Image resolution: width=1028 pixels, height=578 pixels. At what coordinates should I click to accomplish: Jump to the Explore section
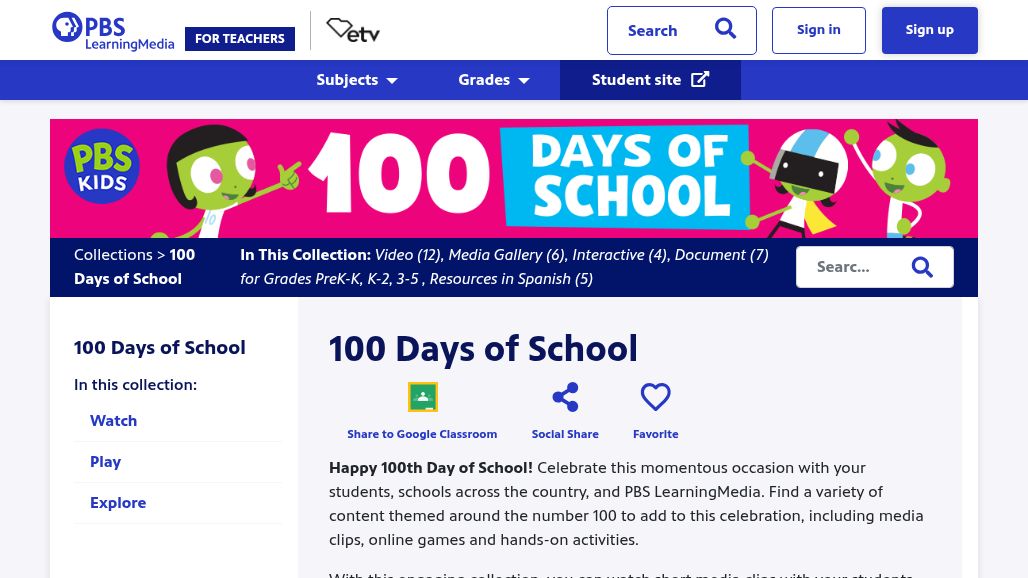coord(118,503)
